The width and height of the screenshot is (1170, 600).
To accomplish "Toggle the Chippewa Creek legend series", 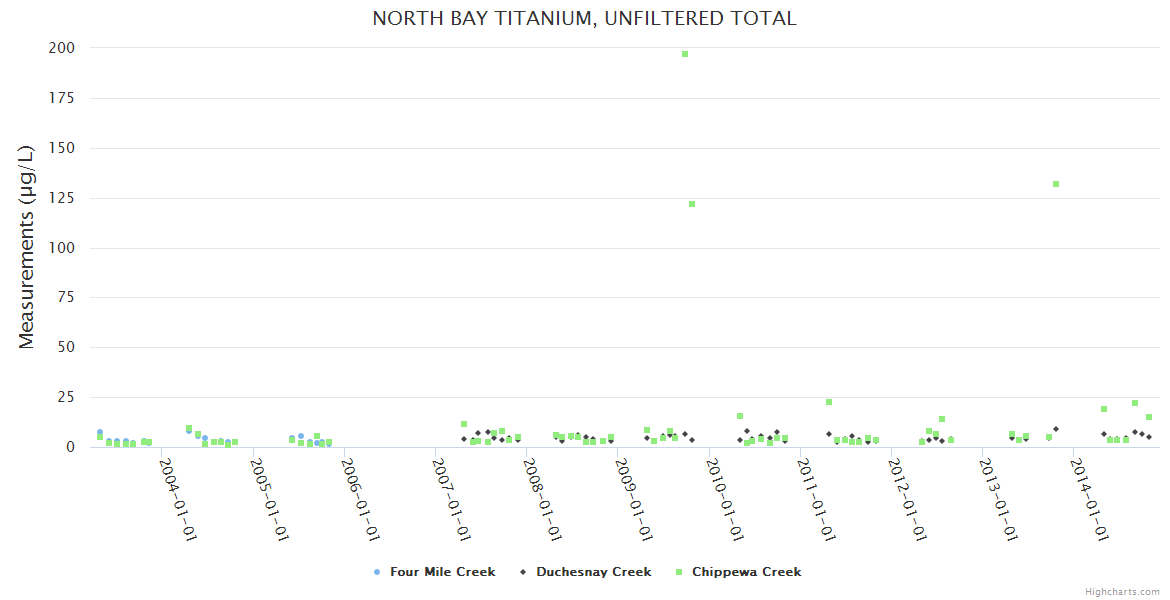I will [x=746, y=572].
